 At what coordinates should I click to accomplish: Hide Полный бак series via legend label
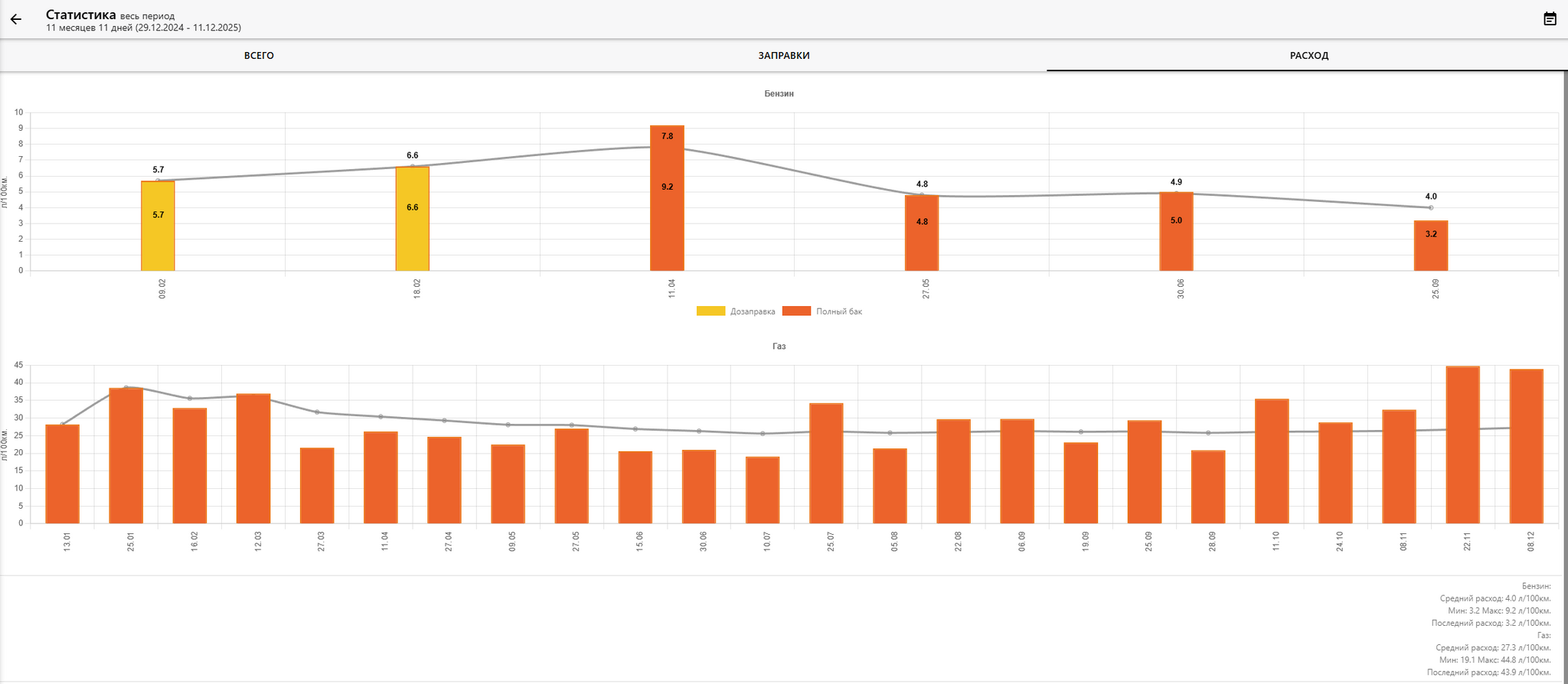(839, 311)
